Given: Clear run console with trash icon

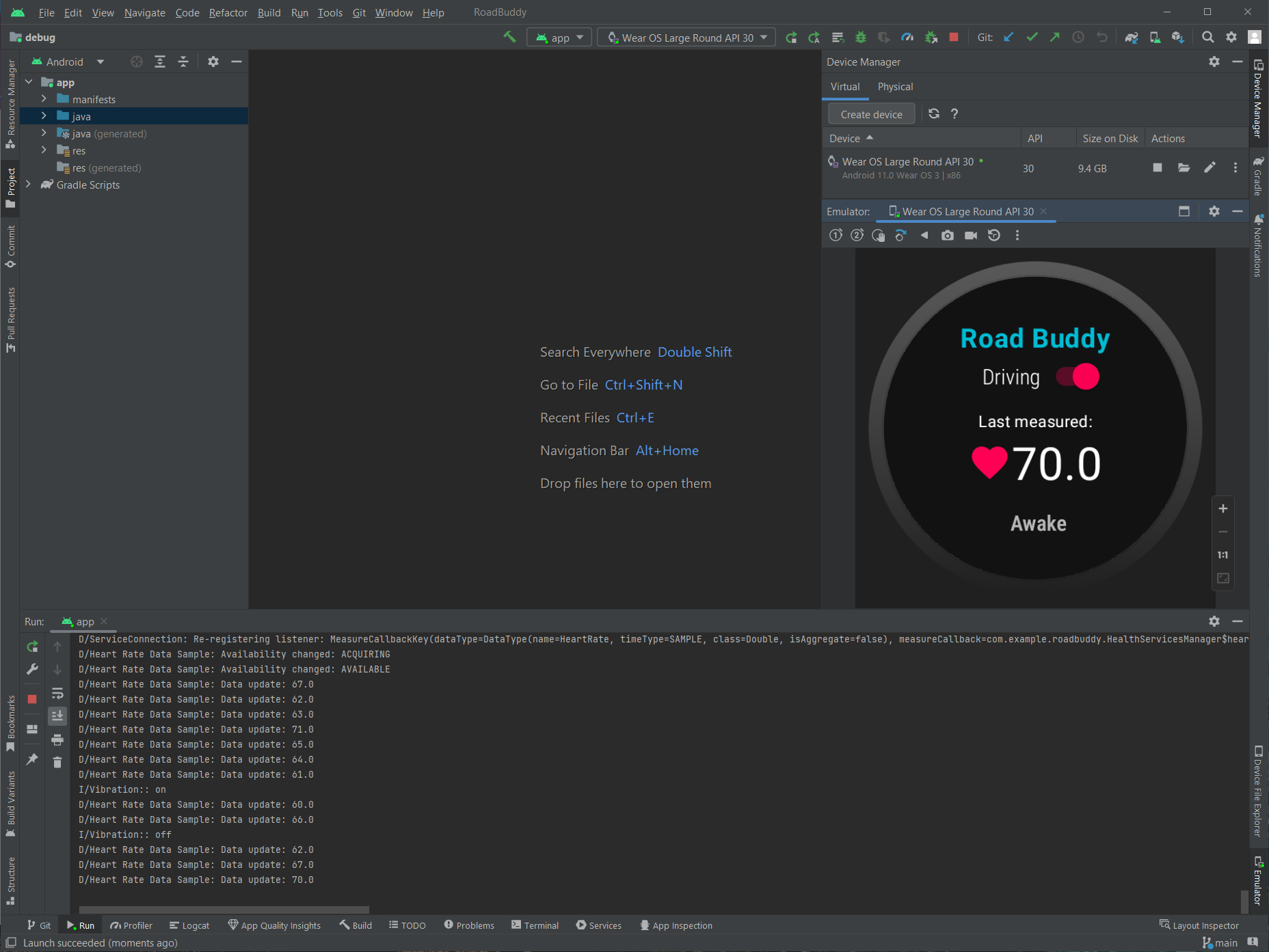Looking at the screenshot, I should pyautogui.click(x=57, y=762).
